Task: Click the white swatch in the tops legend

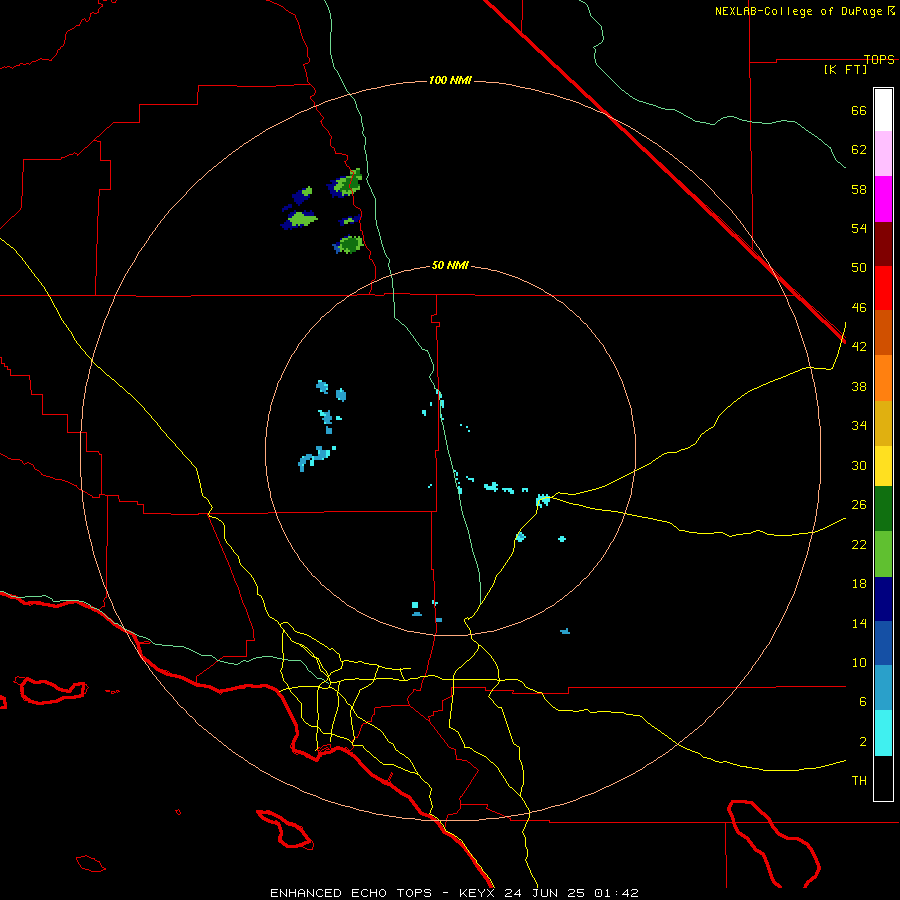Action: tap(883, 110)
